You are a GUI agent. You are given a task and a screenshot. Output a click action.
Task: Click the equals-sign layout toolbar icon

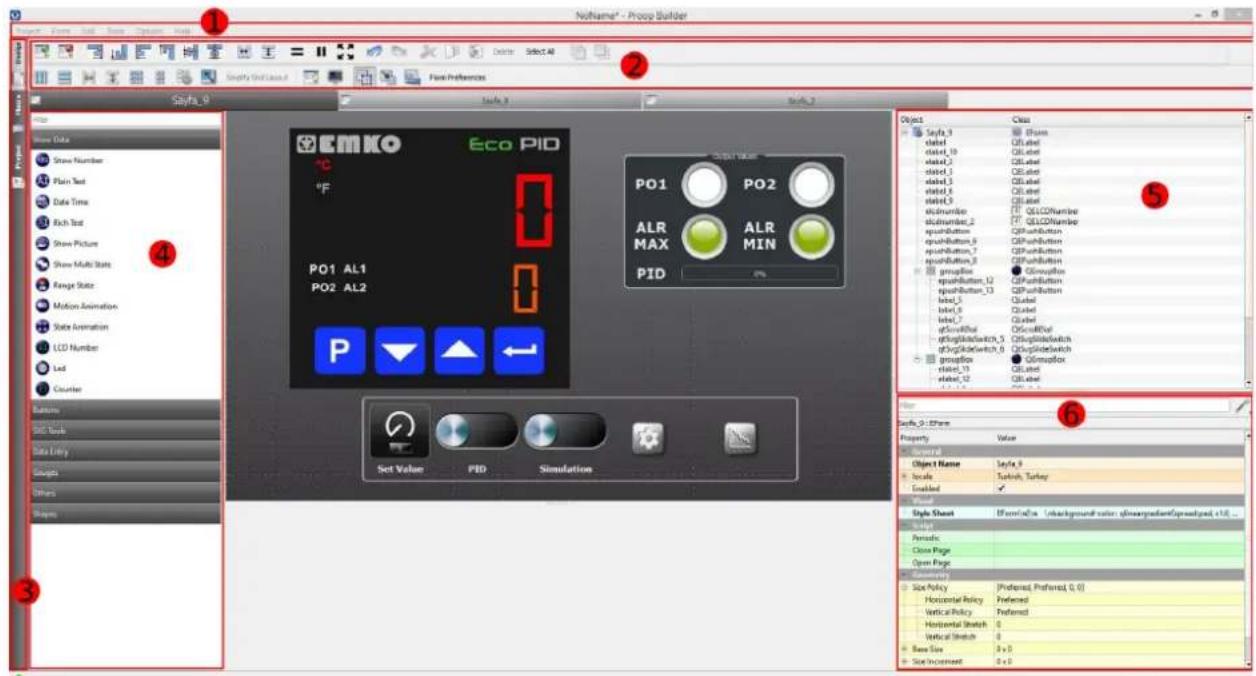(297, 51)
